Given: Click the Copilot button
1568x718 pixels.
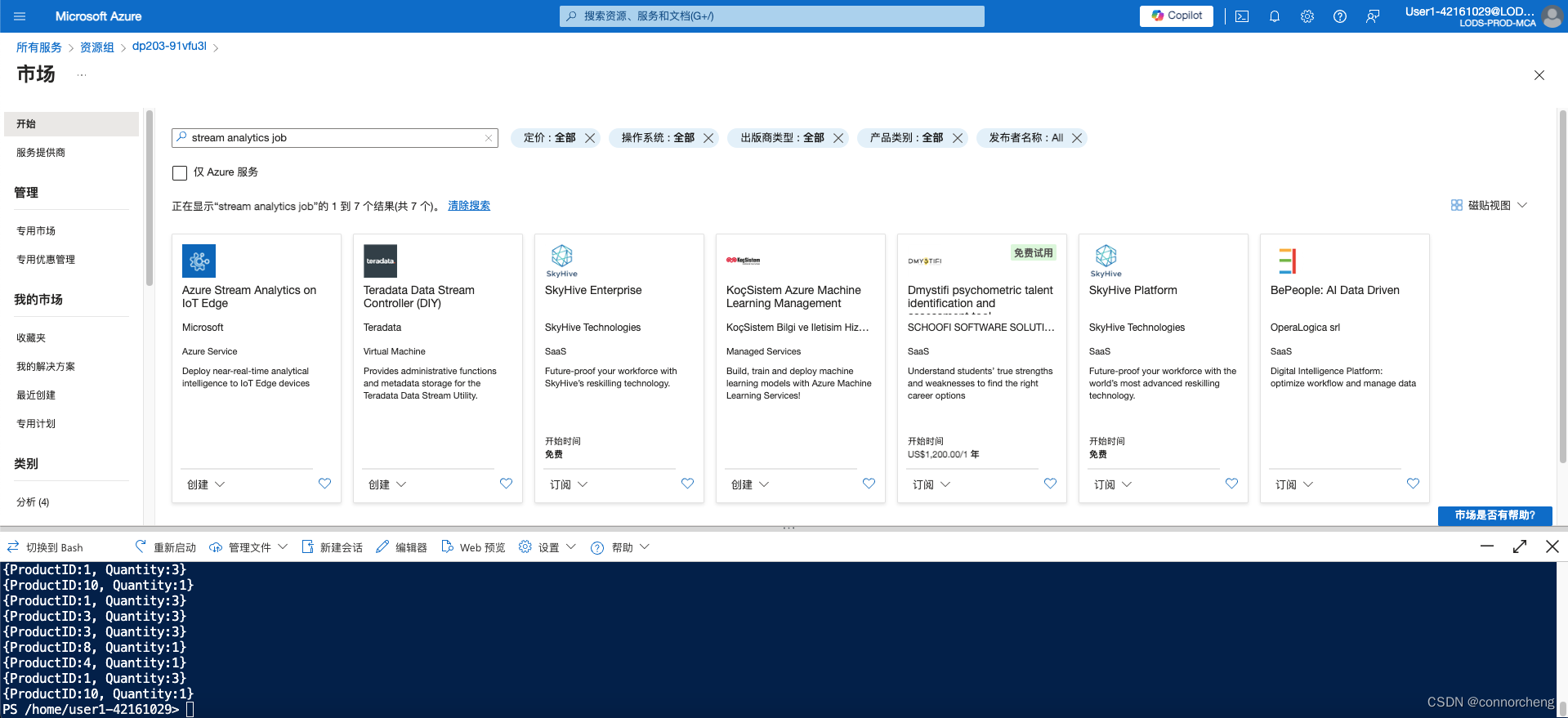Looking at the screenshot, I should click(x=1177, y=16).
